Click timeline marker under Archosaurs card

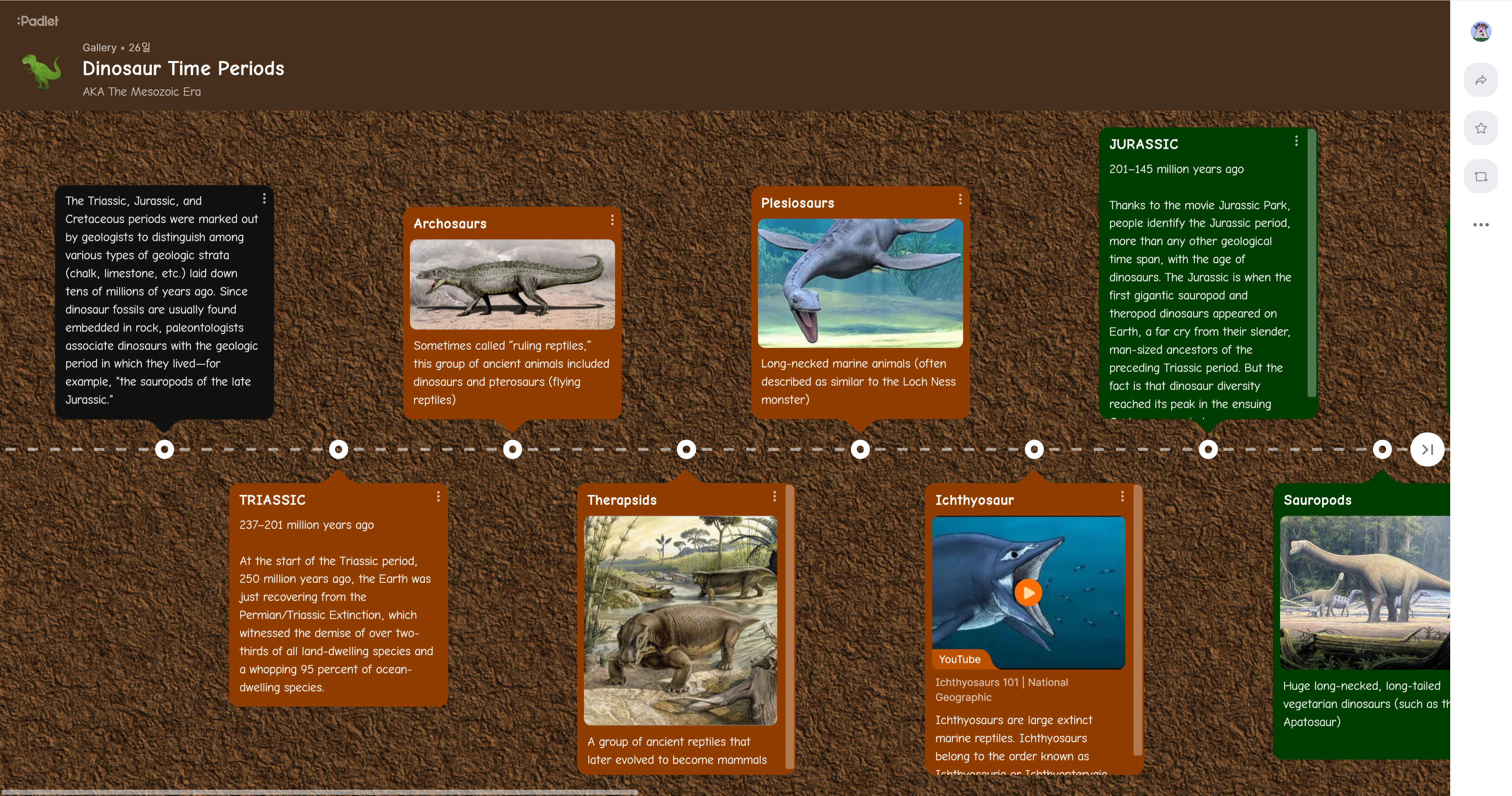tap(512, 450)
